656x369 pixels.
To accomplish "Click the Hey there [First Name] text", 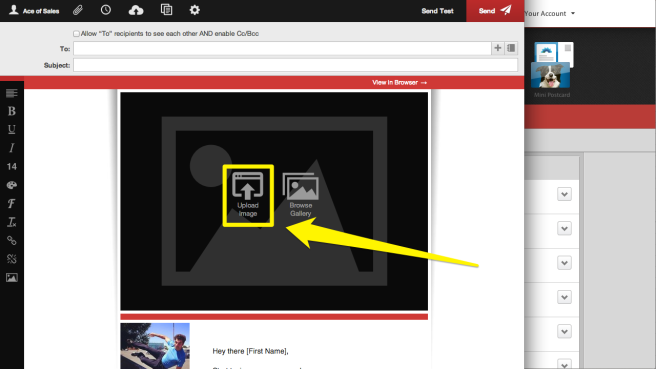I will point(250,351).
